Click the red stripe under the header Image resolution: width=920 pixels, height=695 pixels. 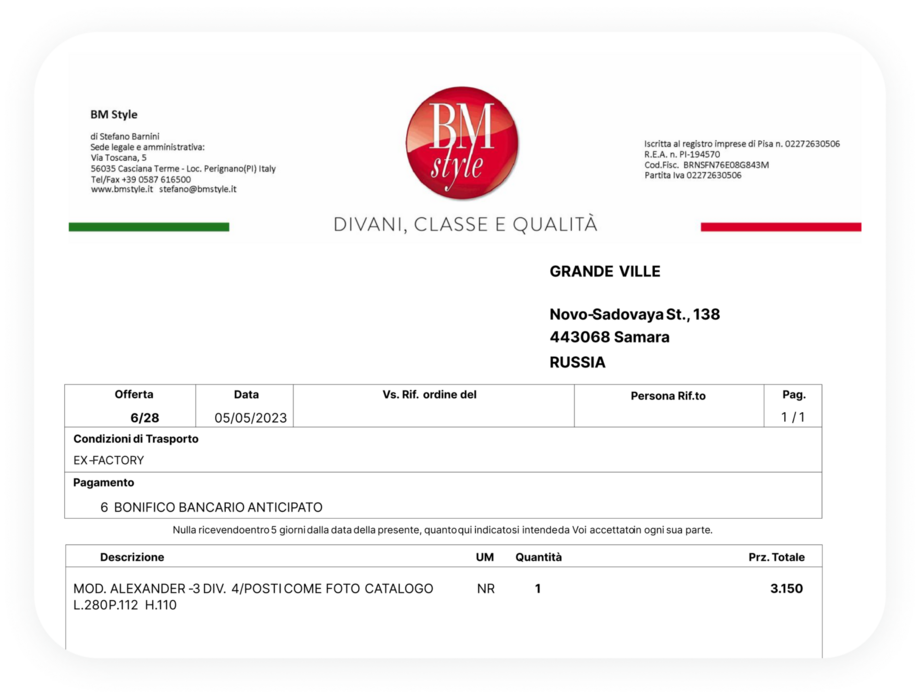[x=780, y=227]
